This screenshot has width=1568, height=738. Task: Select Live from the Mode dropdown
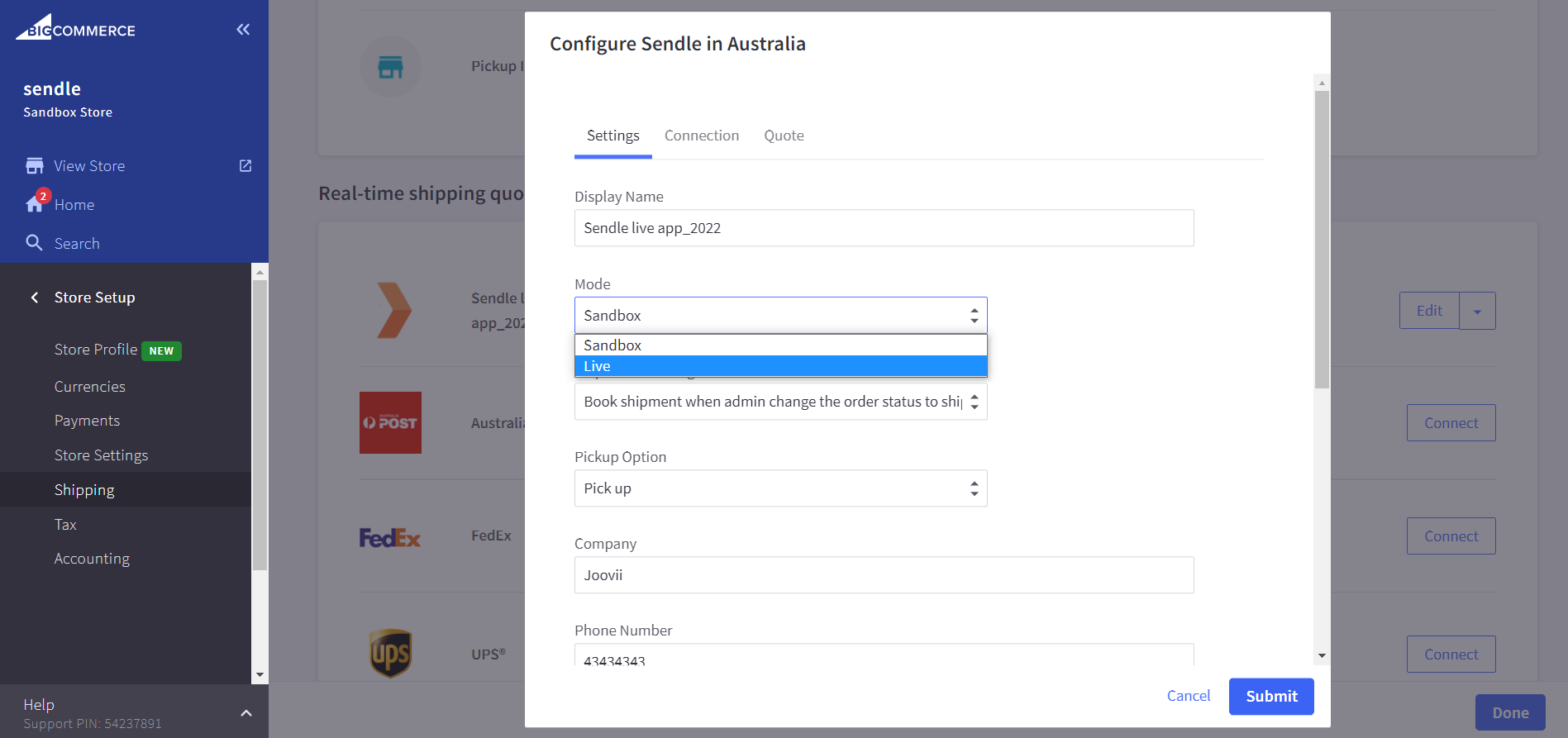tap(780, 366)
